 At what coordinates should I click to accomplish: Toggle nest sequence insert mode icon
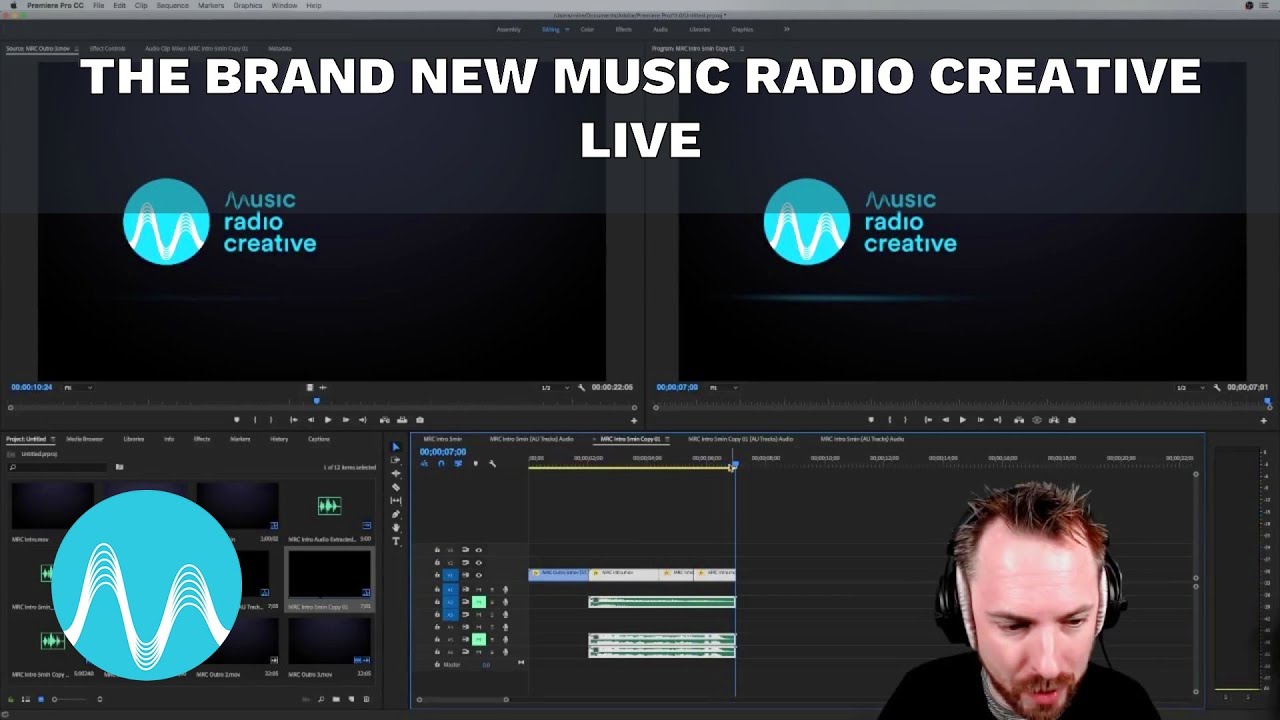424,463
